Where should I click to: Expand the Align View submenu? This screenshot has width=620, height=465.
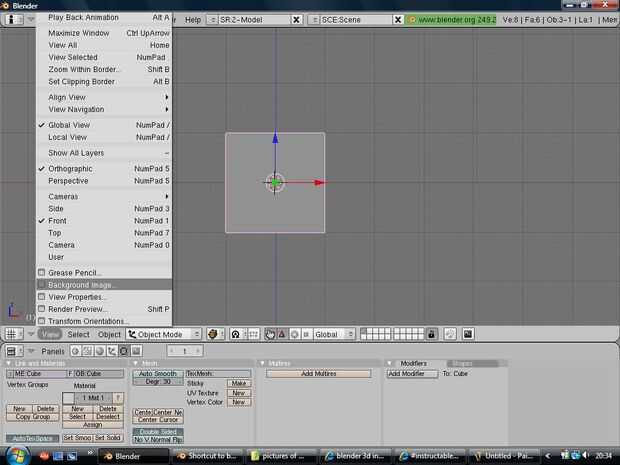pos(104,97)
